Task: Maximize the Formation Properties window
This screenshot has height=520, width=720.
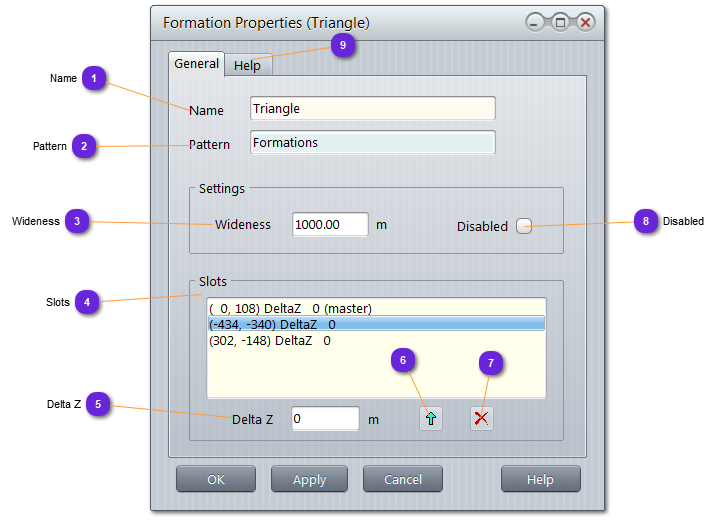Action: coord(561,22)
